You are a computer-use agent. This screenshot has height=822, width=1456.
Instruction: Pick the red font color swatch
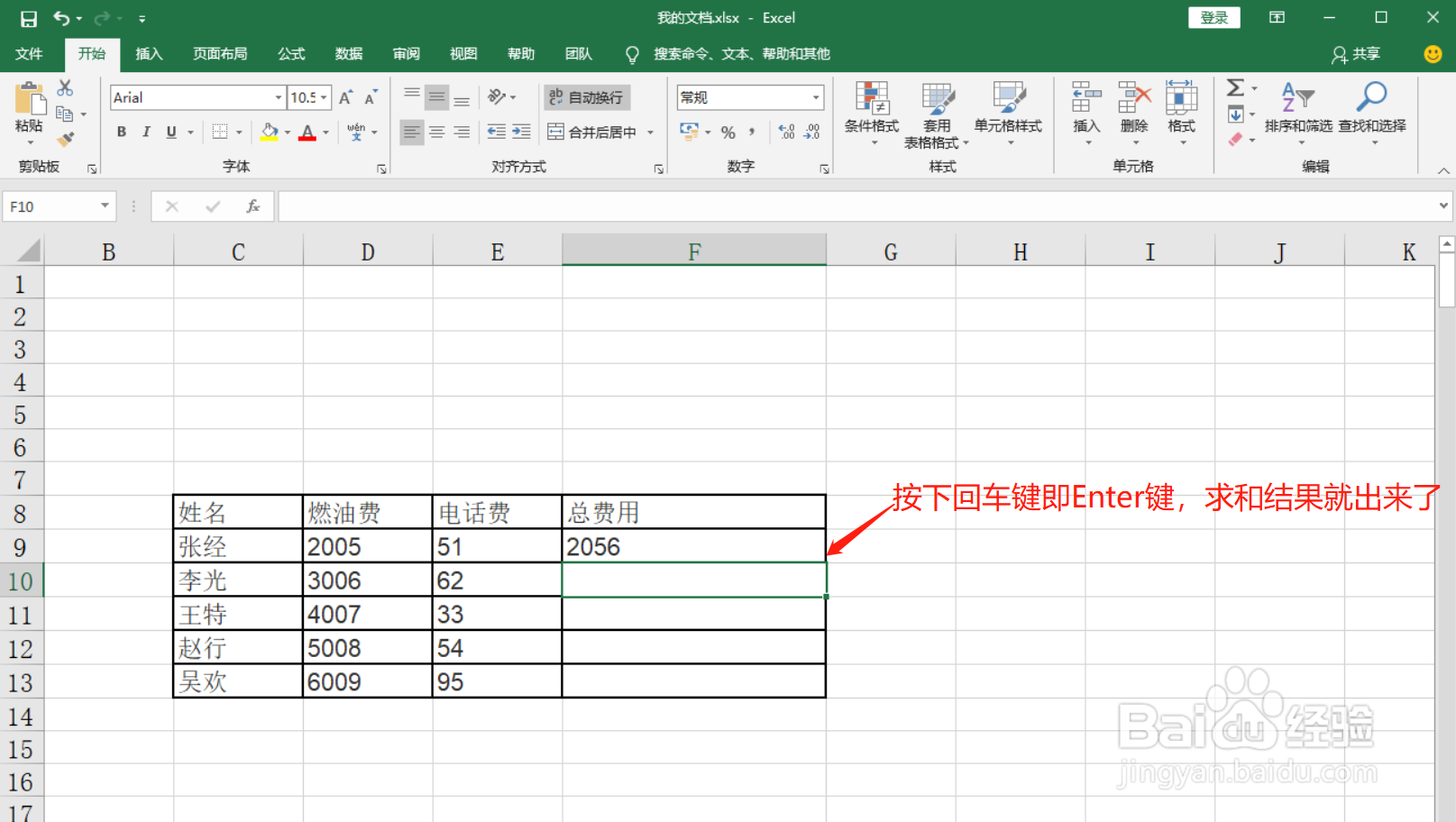point(307,137)
